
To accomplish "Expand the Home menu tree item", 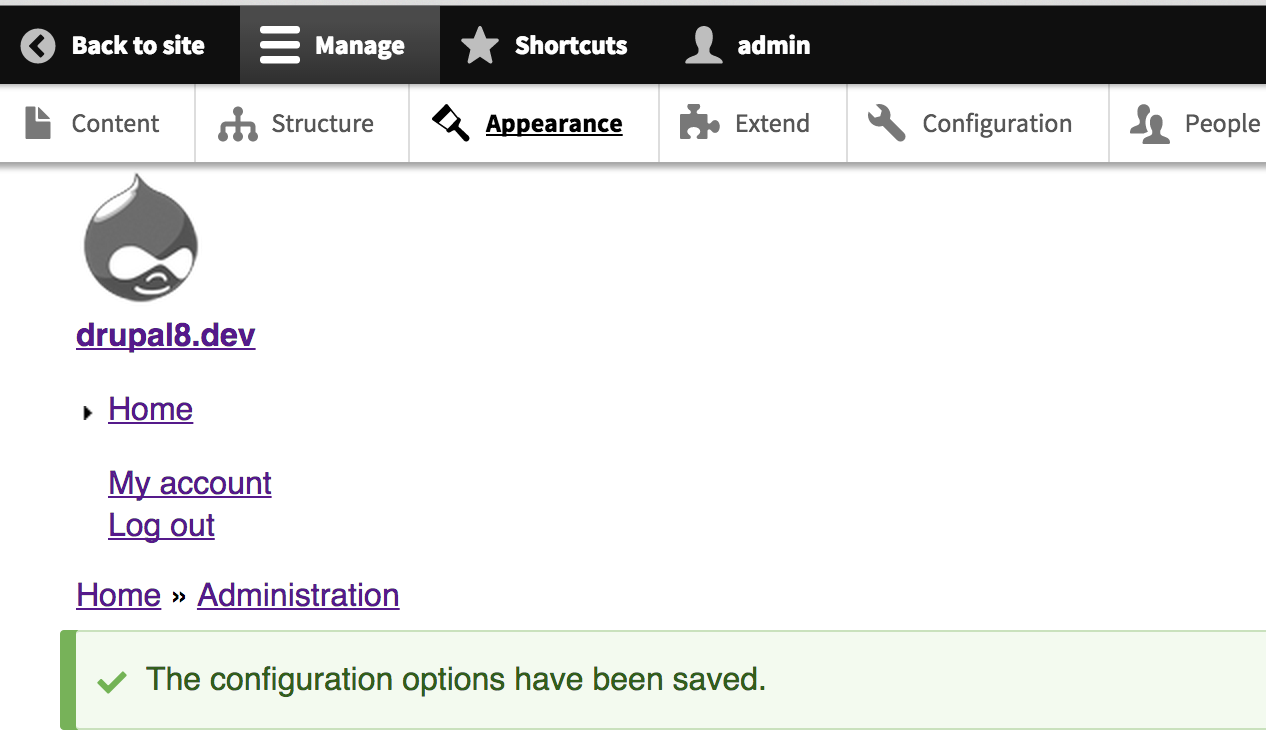I will tap(88, 411).
